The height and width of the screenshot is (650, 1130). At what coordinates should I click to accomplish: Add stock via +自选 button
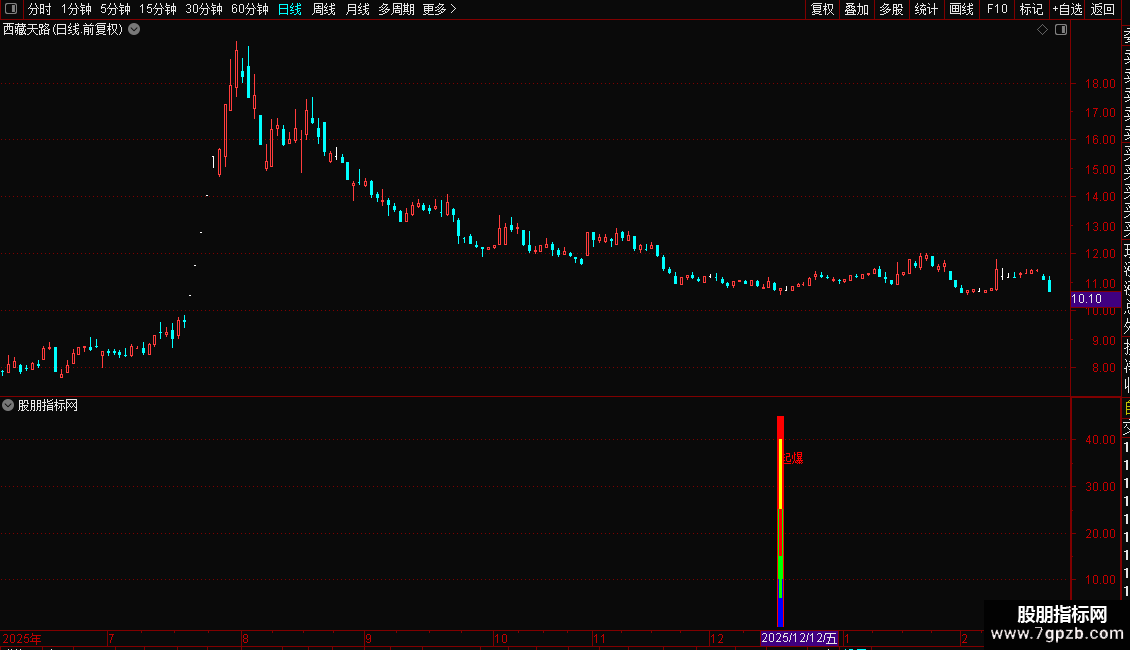coord(1067,9)
